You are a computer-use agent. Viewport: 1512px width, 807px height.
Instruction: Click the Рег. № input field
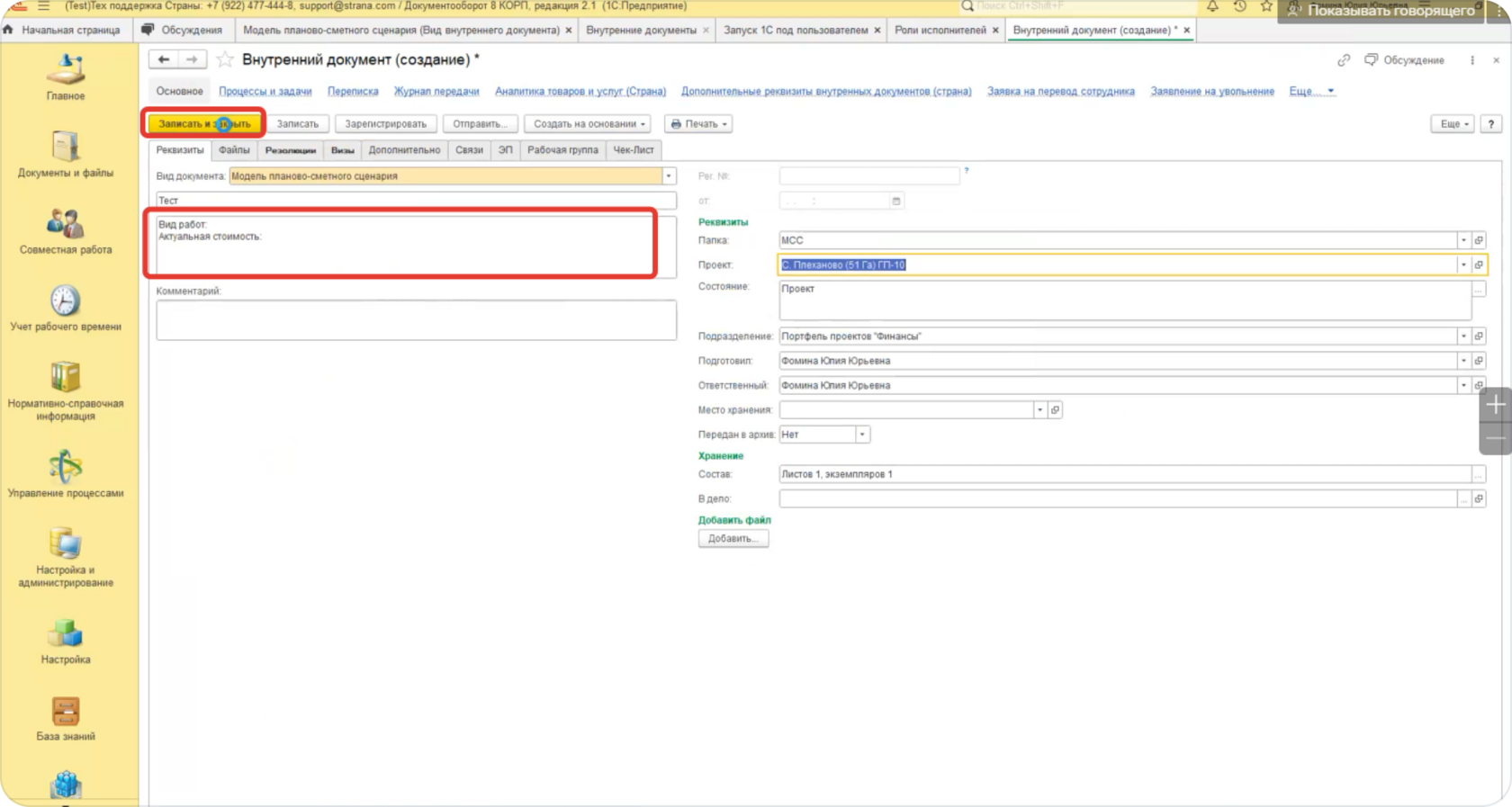[x=869, y=176]
